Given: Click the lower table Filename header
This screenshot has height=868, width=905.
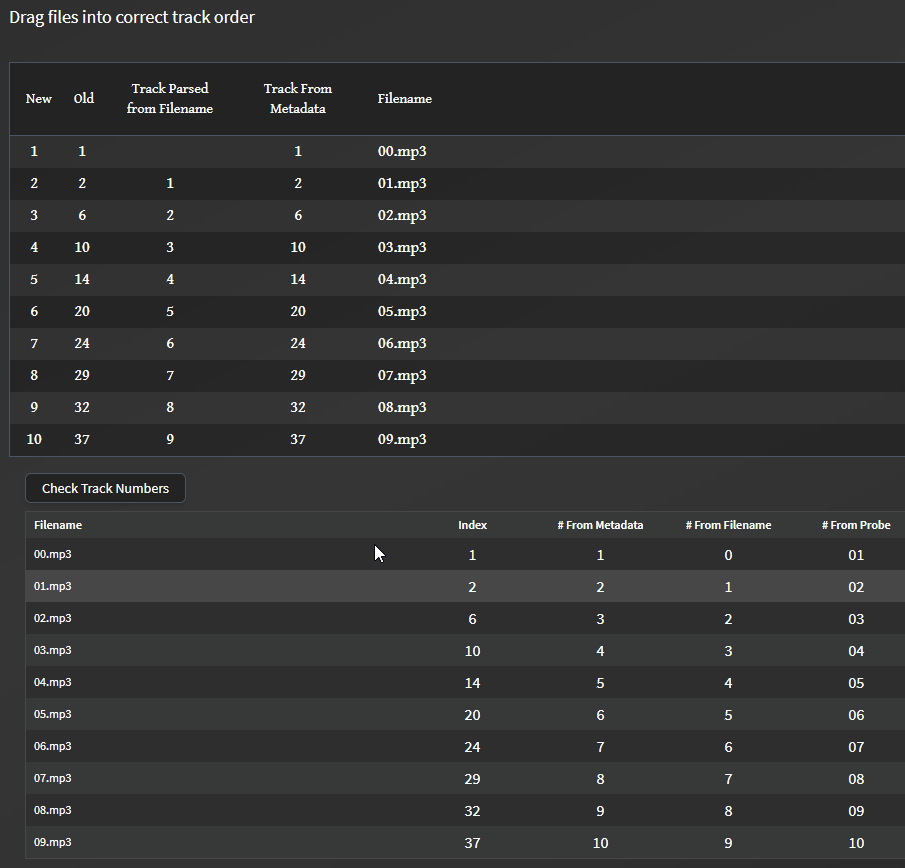Looking at the screenshot, I should [58, 525].
